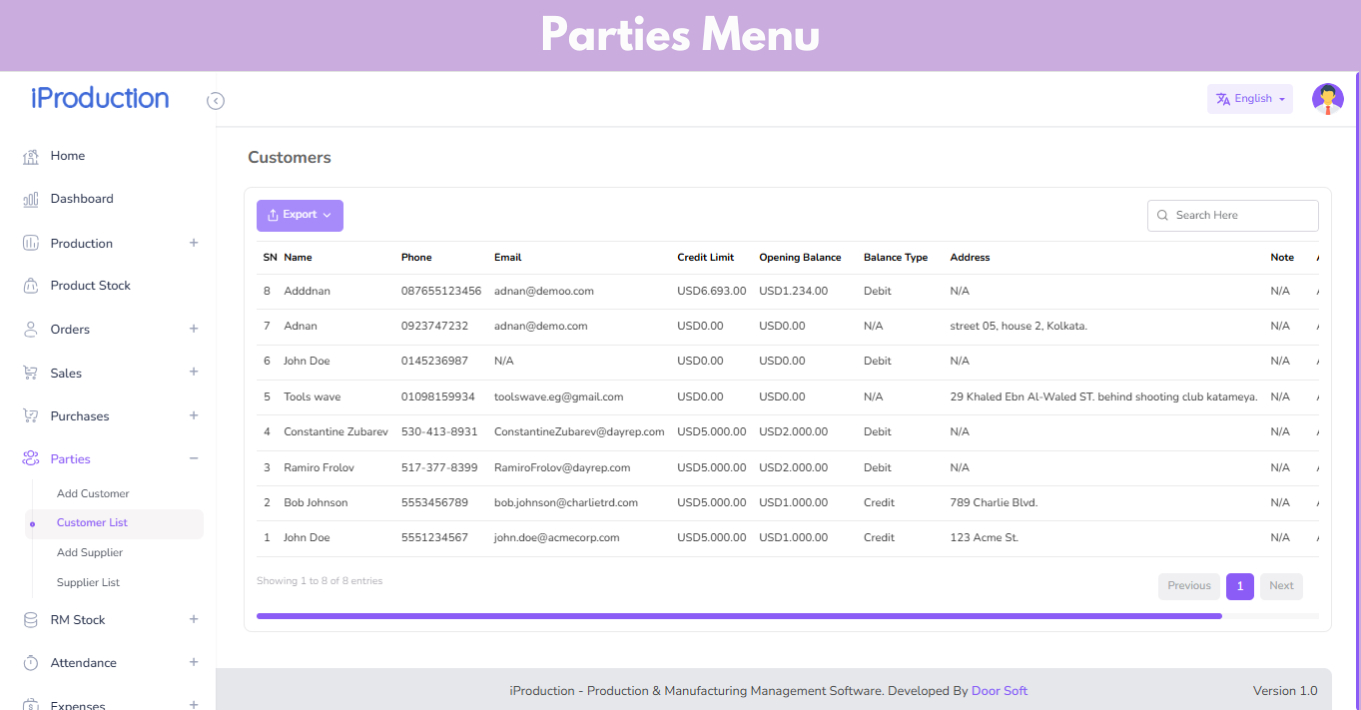Open Add Supplier menu item
The height and width of the screenshot is (710, 1361).
[90, 553]
